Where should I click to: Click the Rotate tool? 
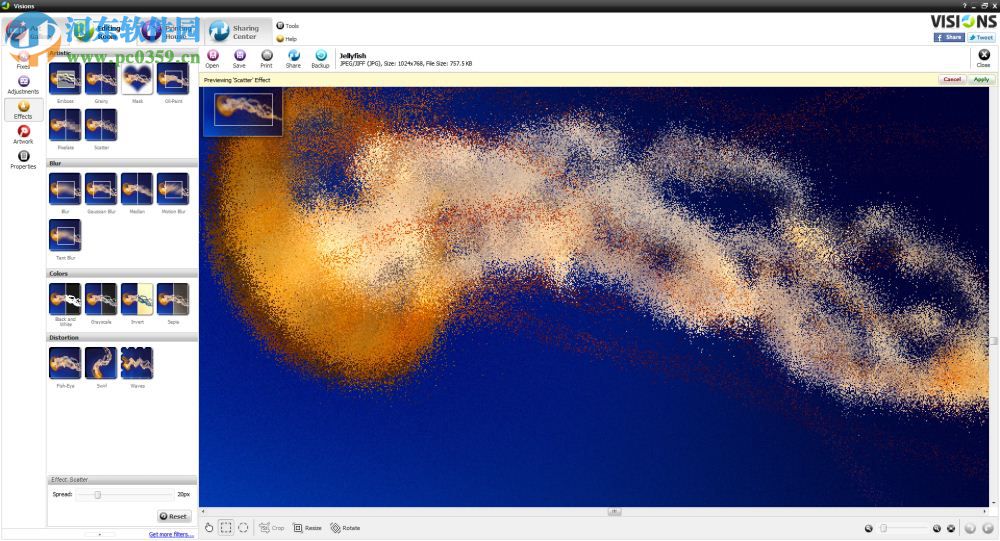pyautogui.click(x=345, y=528)
